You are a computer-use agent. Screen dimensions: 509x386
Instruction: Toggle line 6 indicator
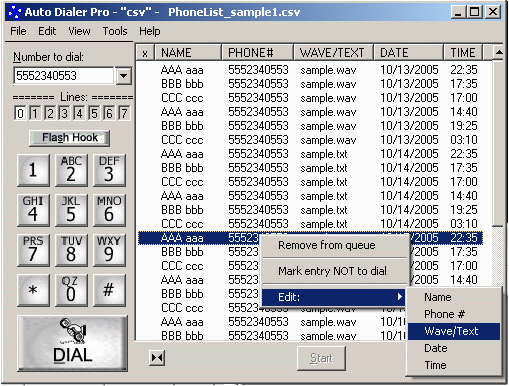point(109,113)
